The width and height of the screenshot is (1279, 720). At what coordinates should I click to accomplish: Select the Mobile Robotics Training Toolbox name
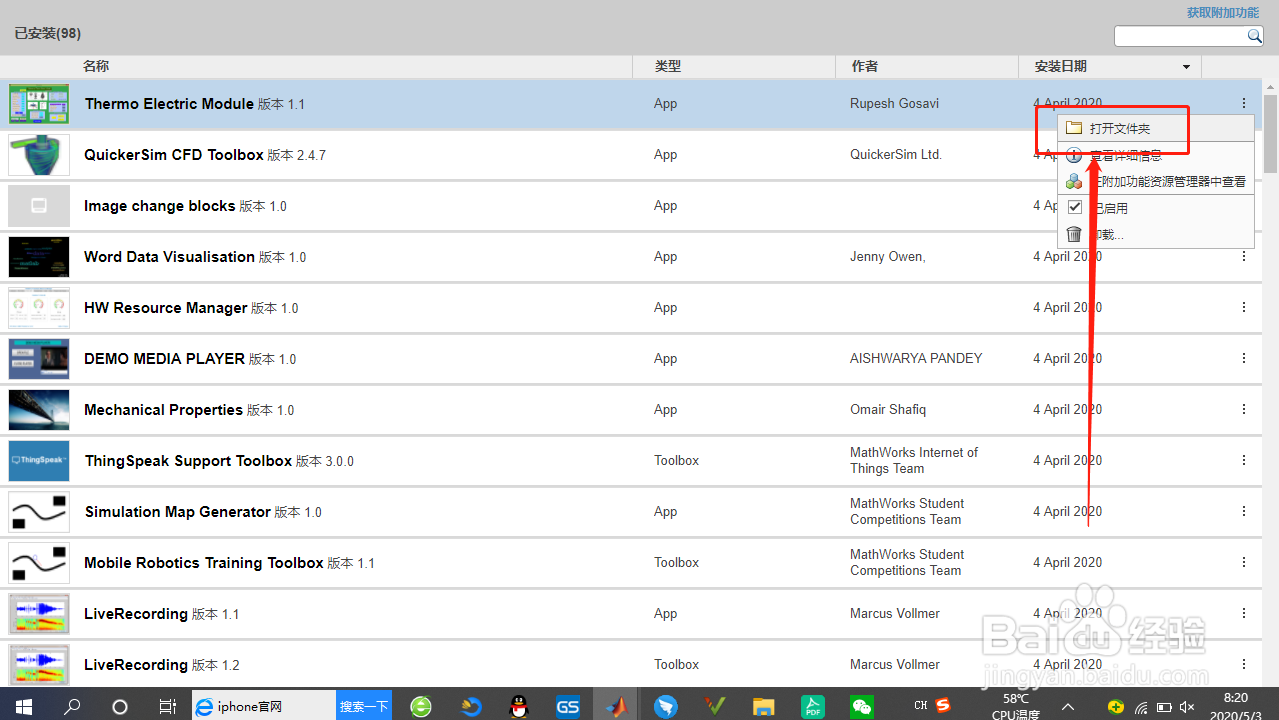click(204, 563)
